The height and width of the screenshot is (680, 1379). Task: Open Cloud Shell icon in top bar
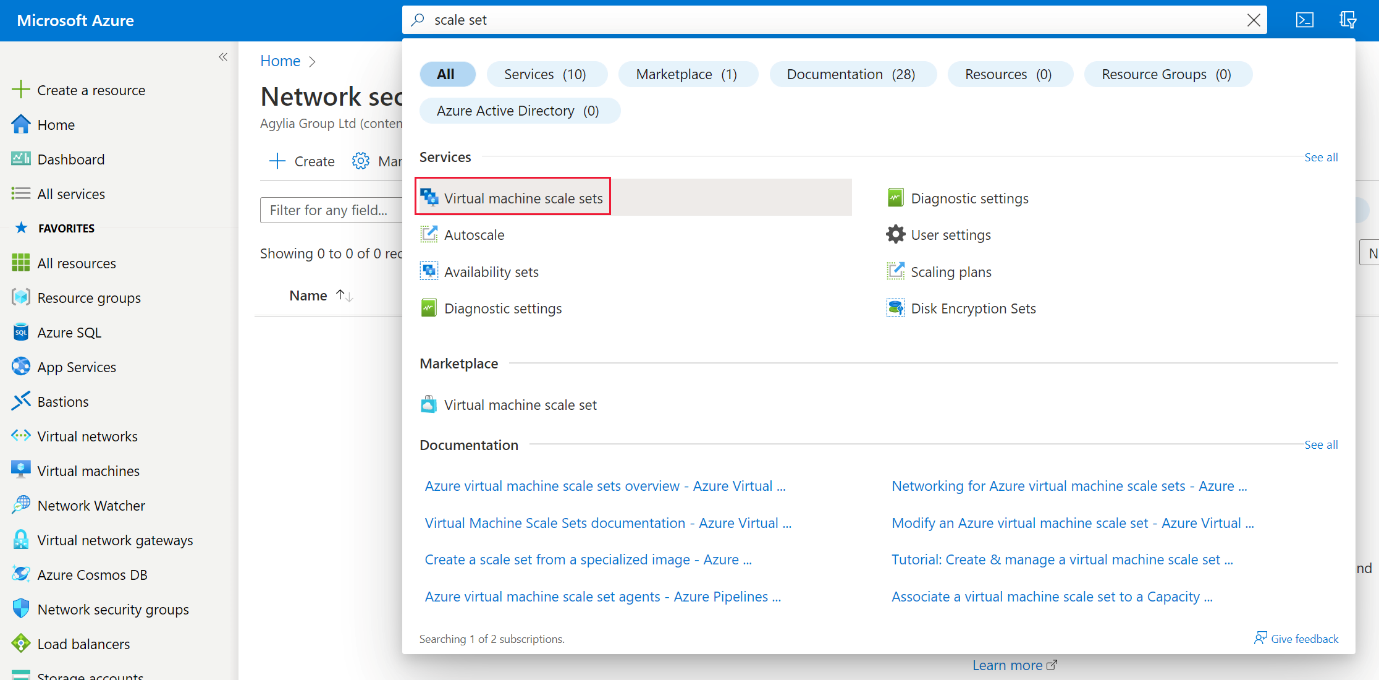[1304, 20]
